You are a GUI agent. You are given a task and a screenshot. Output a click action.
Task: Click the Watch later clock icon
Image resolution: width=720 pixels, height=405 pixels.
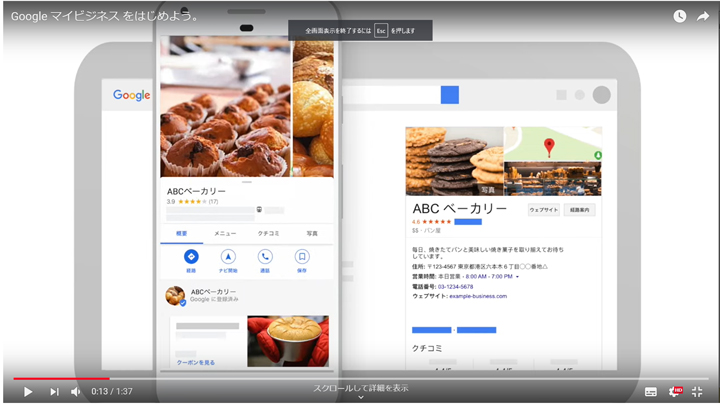(680, 17)
